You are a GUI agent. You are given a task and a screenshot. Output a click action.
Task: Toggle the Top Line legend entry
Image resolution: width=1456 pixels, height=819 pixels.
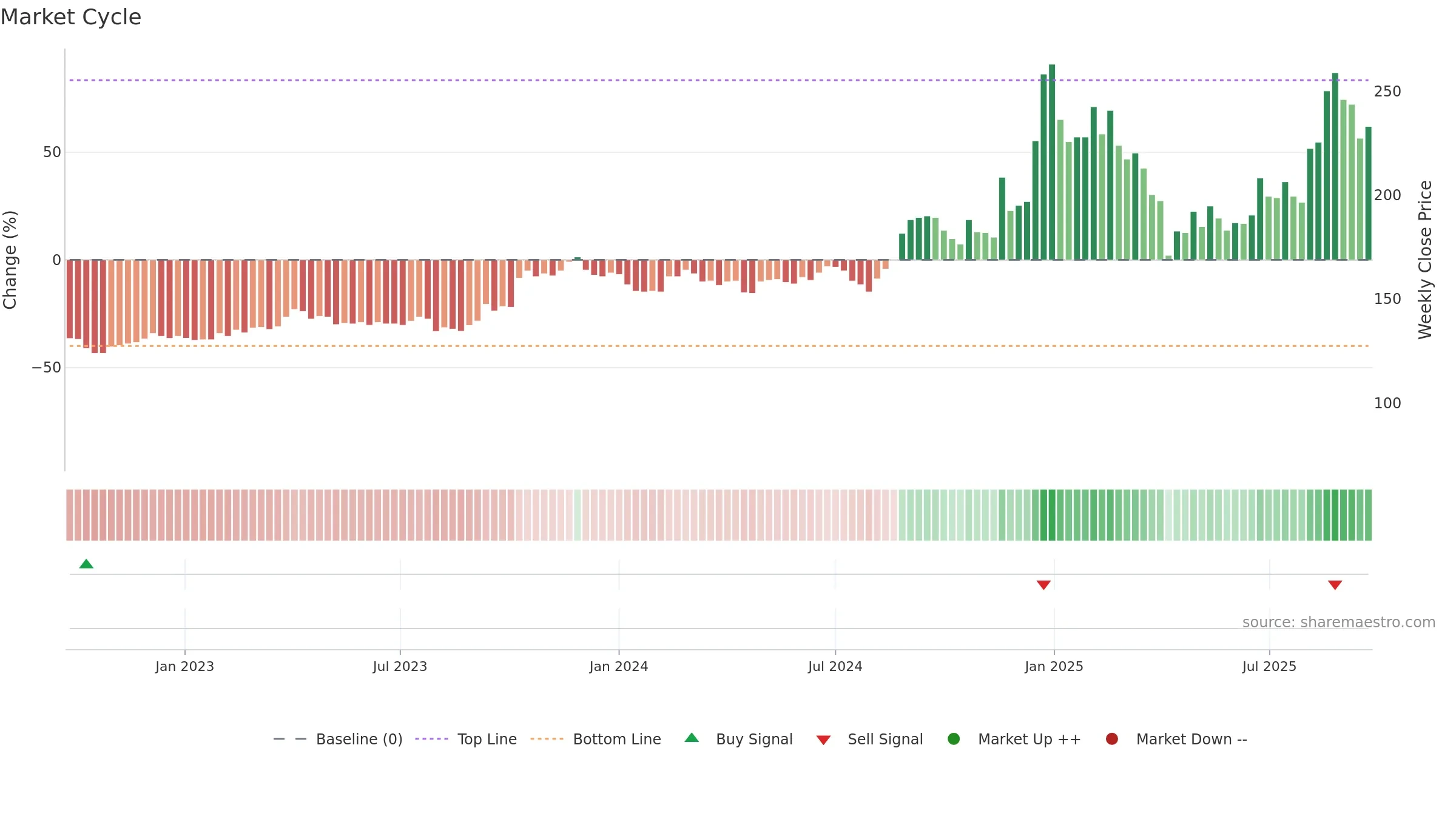click(466, 739)
